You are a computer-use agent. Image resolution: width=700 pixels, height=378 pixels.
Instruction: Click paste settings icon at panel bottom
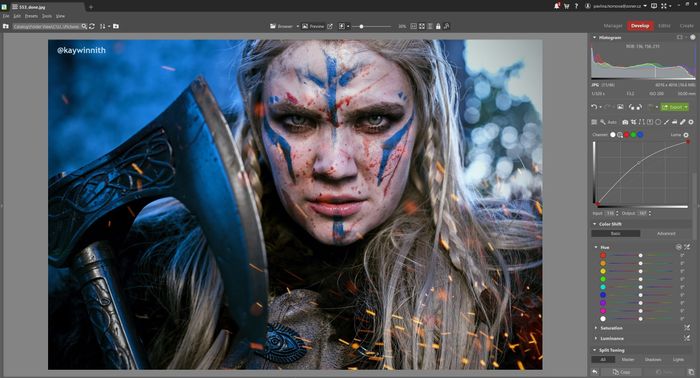pyautogui.click(x=691, y=372)
